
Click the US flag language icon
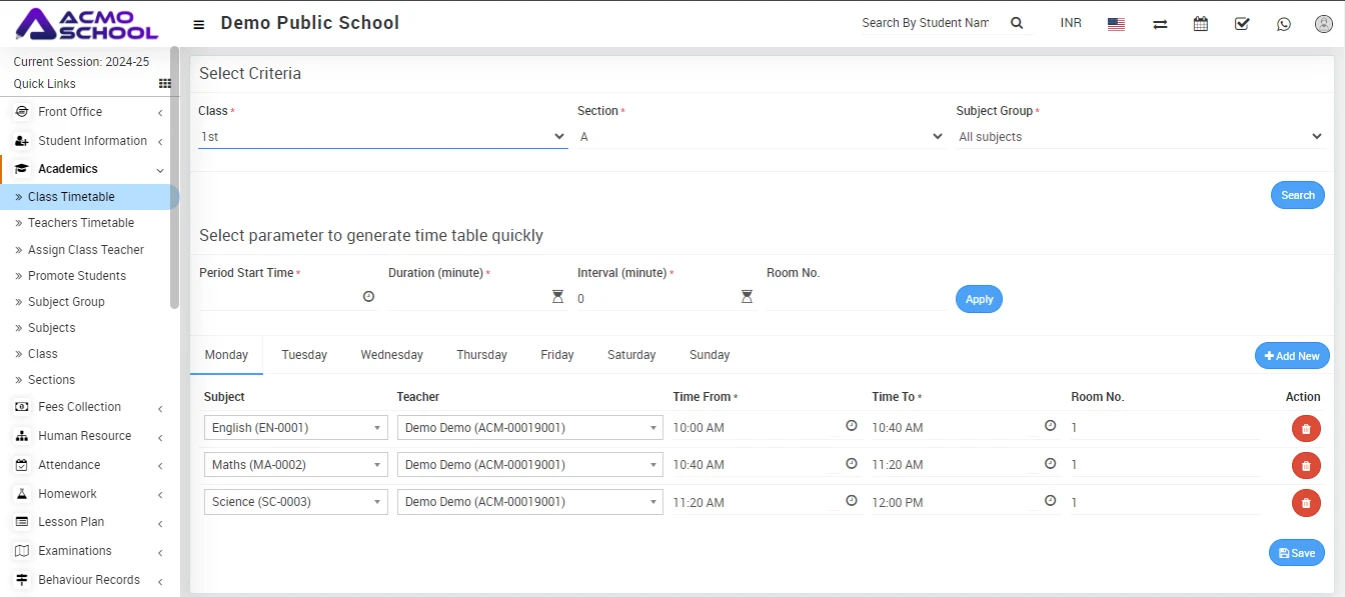1116,24
